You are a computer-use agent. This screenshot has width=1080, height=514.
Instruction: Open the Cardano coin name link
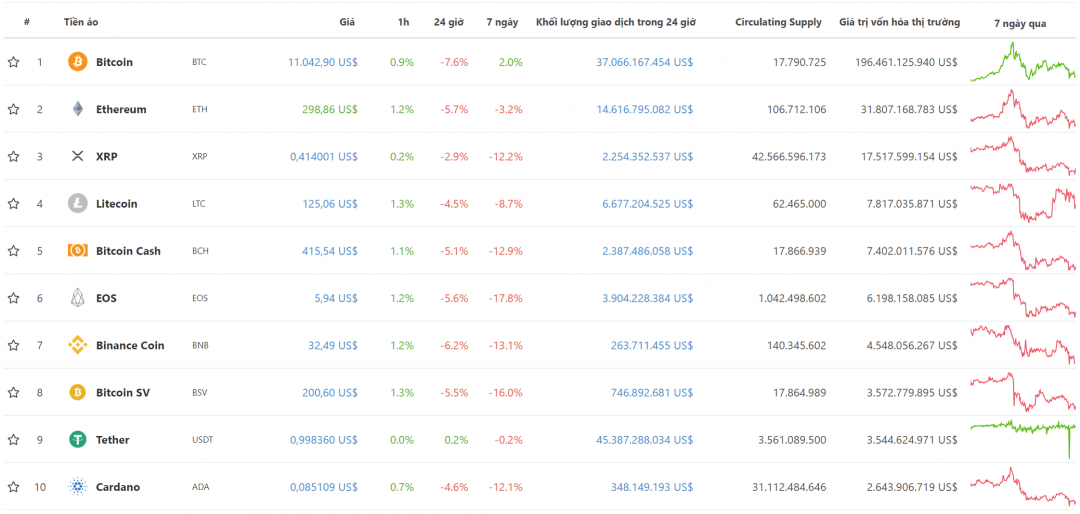click(x=118, y=487)
